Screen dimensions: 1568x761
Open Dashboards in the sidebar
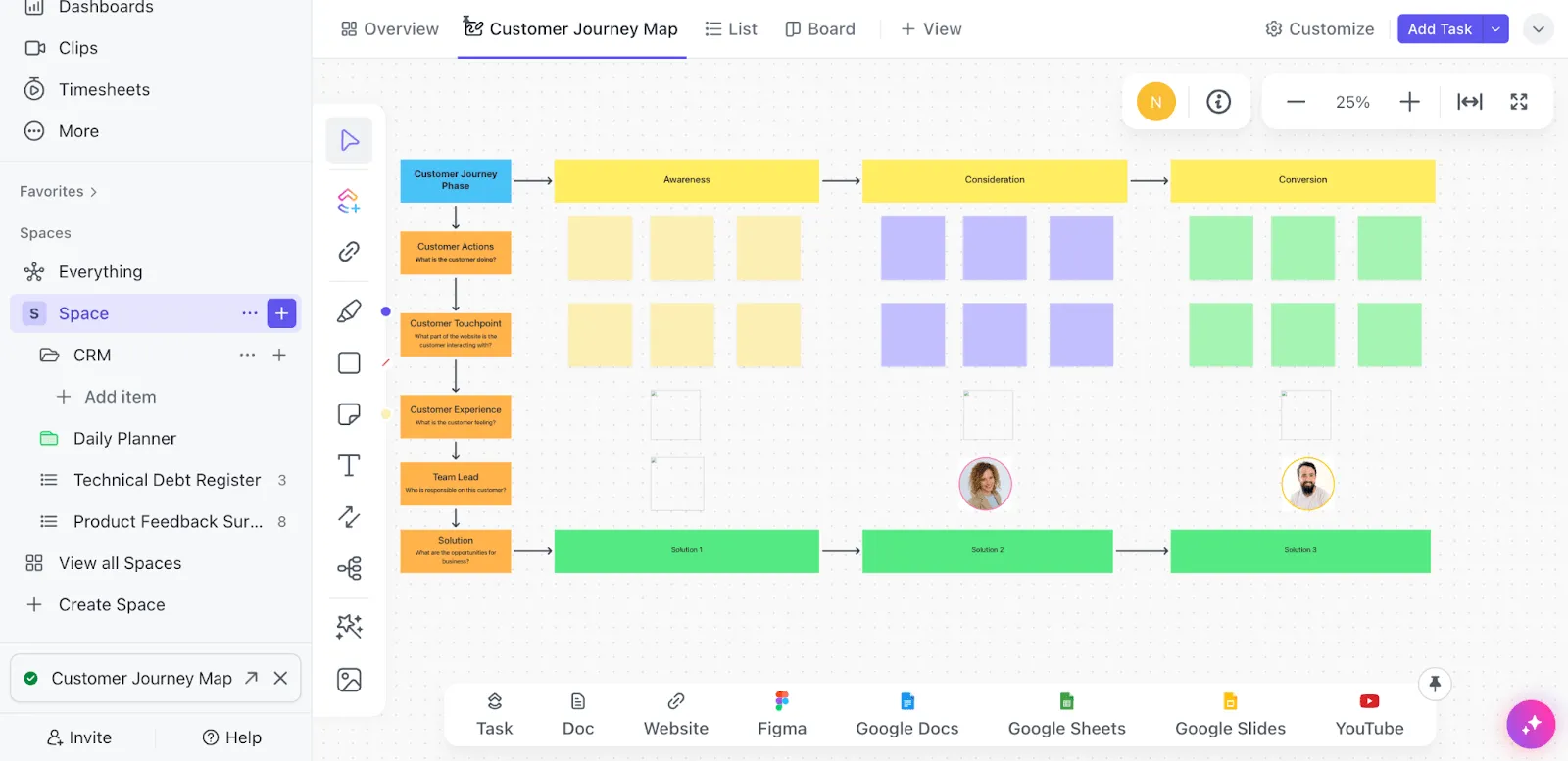point(88,8)
